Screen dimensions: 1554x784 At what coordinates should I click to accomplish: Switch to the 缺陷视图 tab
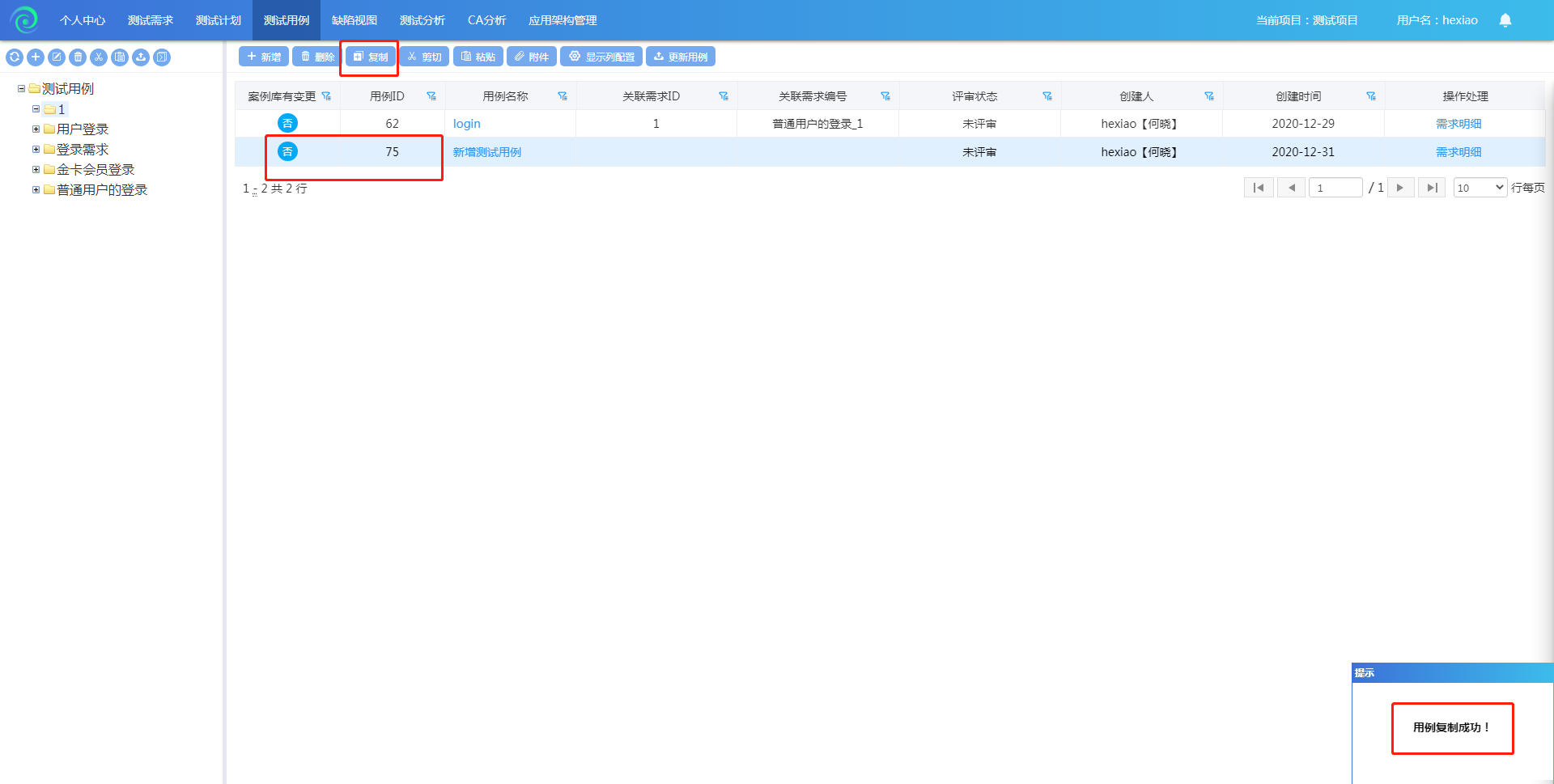pos(355,20)
